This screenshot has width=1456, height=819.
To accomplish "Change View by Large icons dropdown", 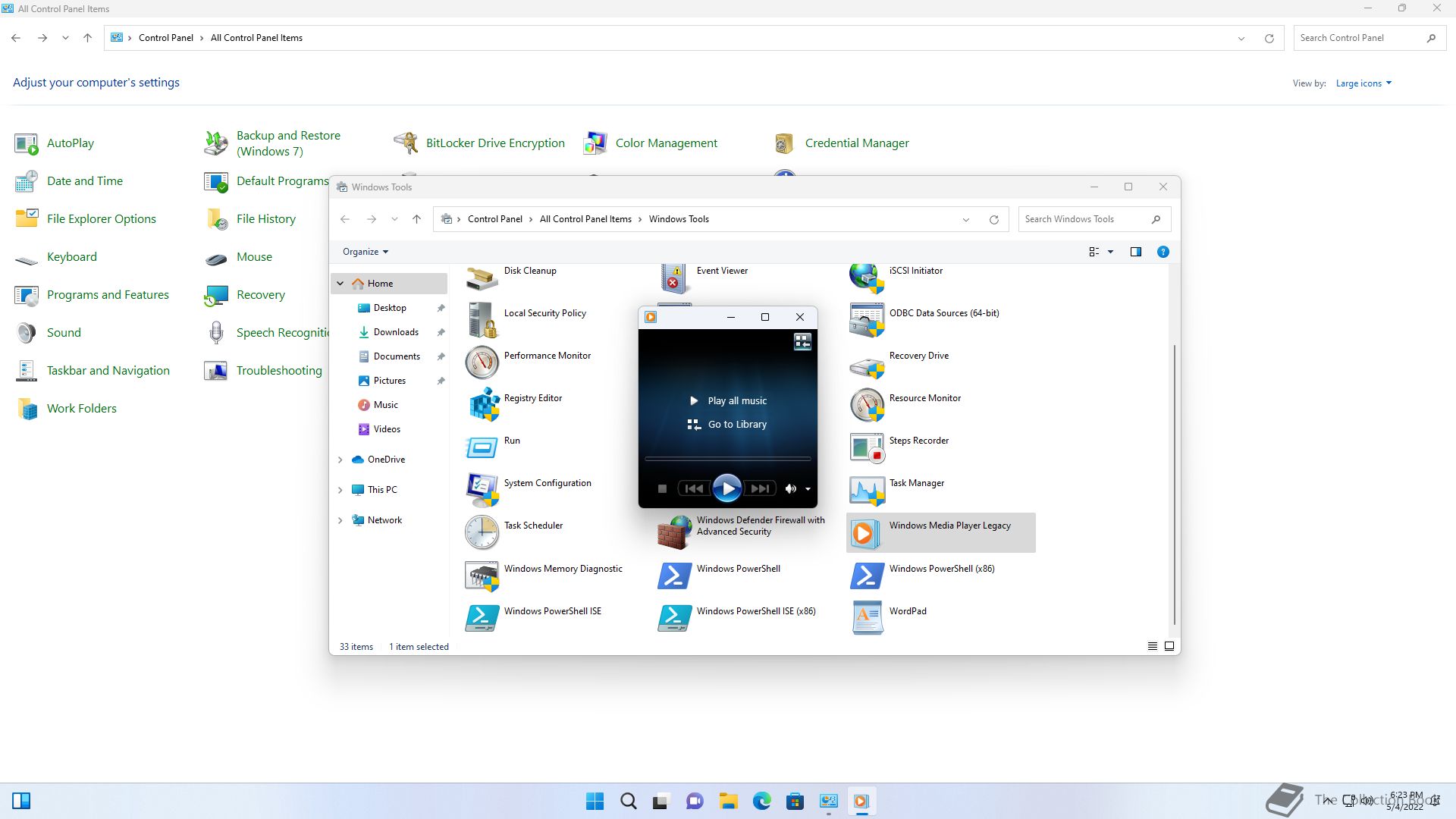I will [x=1363, y=83].
